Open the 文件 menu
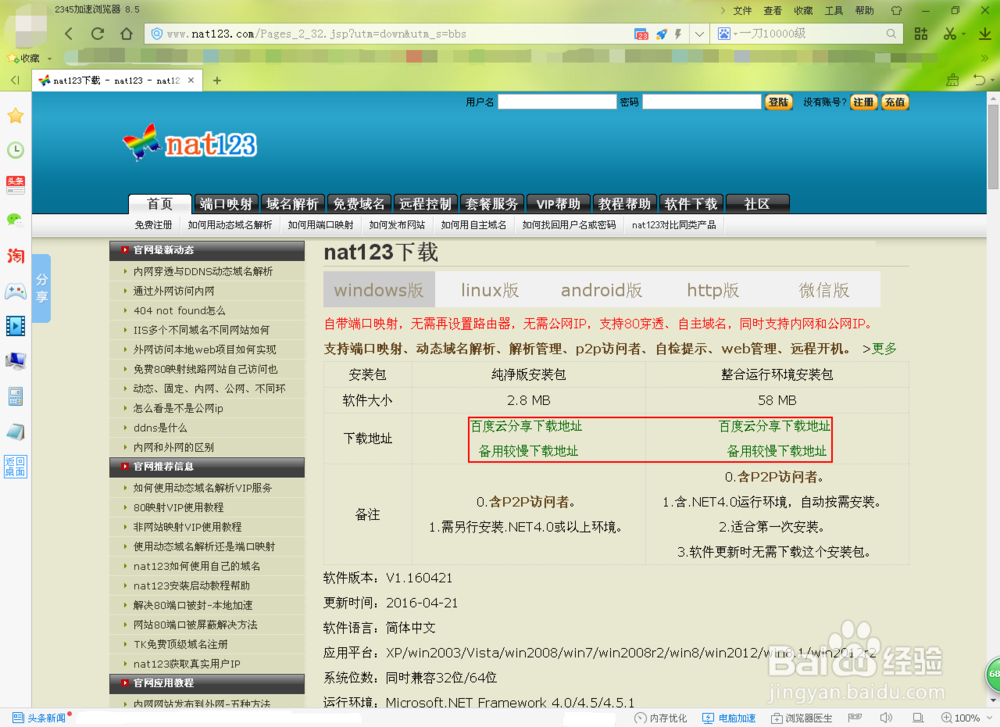The image size is (1000, 727). click(x=742, y=10)
